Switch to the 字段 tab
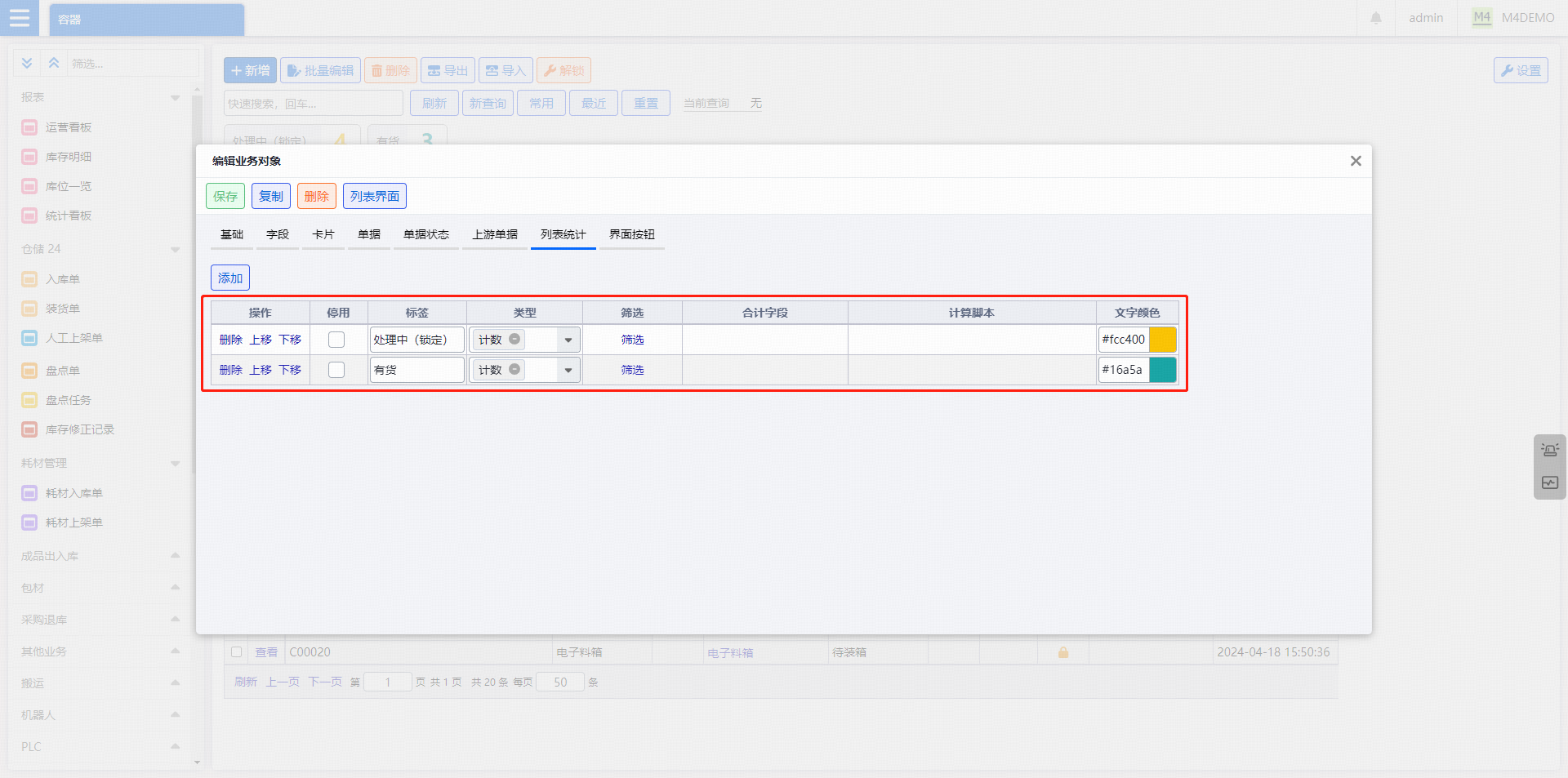Viewport: 1568px width, 778px height. [278, 234]
